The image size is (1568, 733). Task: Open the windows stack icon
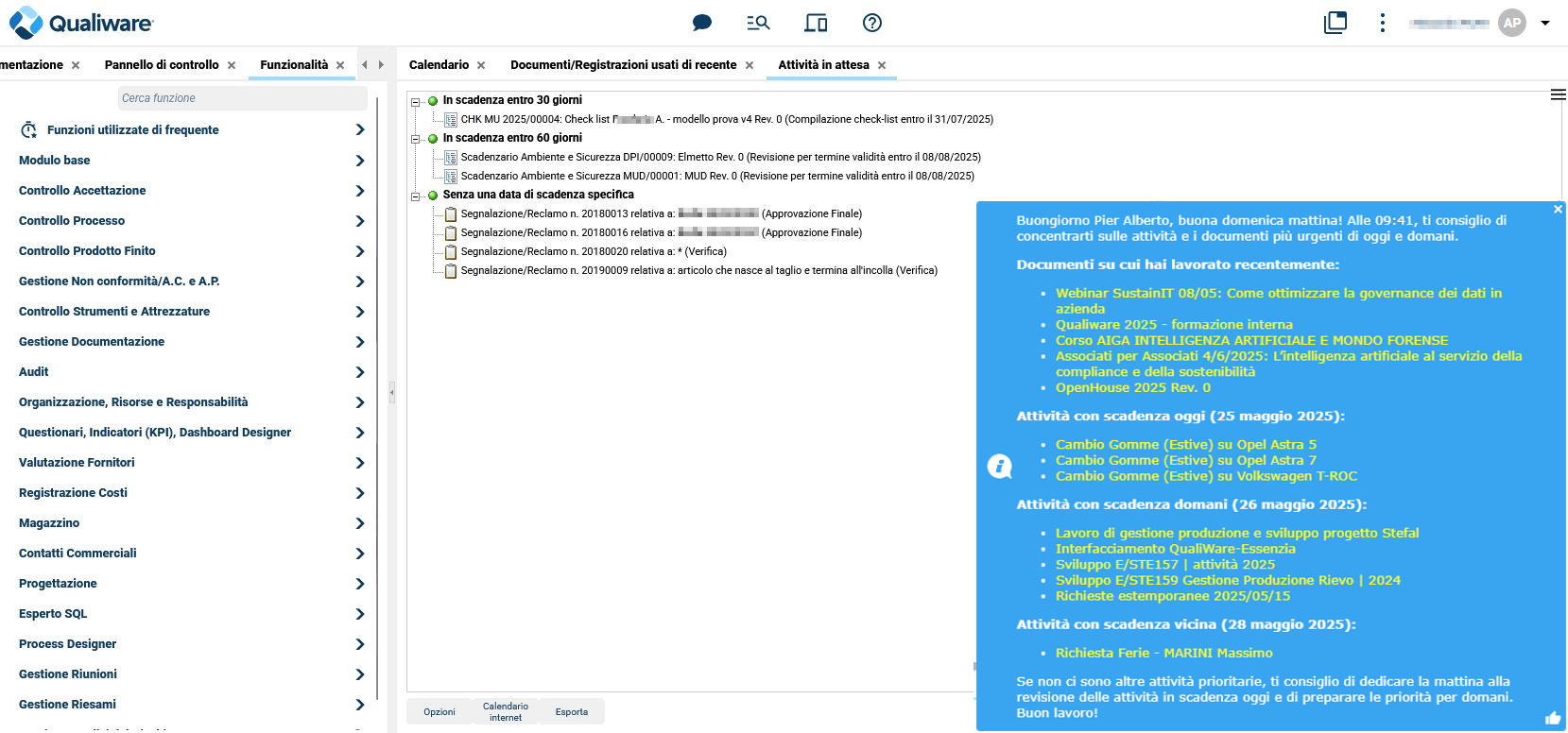click(x=1335, y=23)
